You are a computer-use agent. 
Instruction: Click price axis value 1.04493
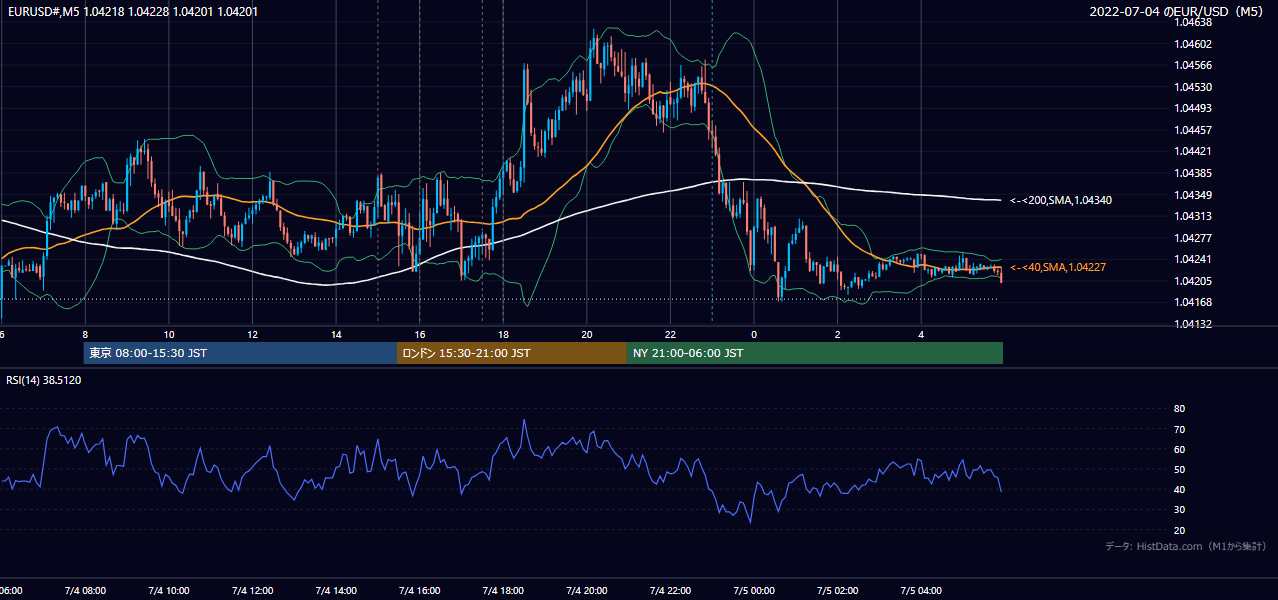[x=1194, y=108]
